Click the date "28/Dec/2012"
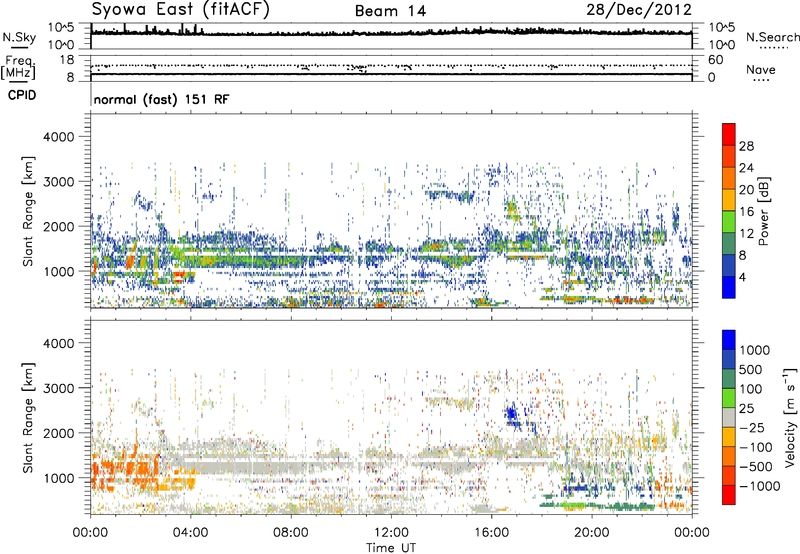This screenshot has height=554, width=800. pyautogui.click(x=639, y=10)
